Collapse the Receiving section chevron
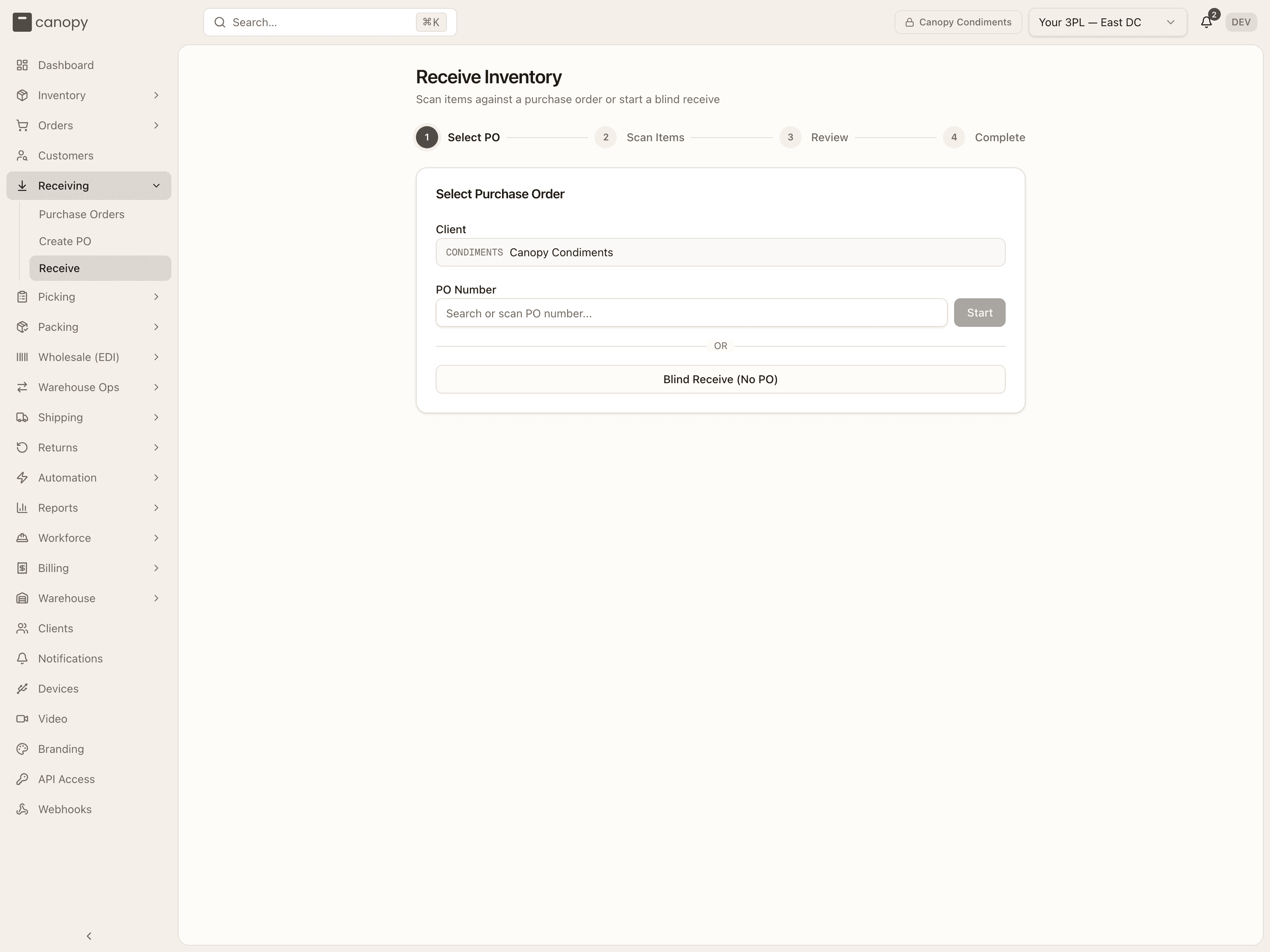The width and height of the screenshot is (1270, 952). coord(156,185)
